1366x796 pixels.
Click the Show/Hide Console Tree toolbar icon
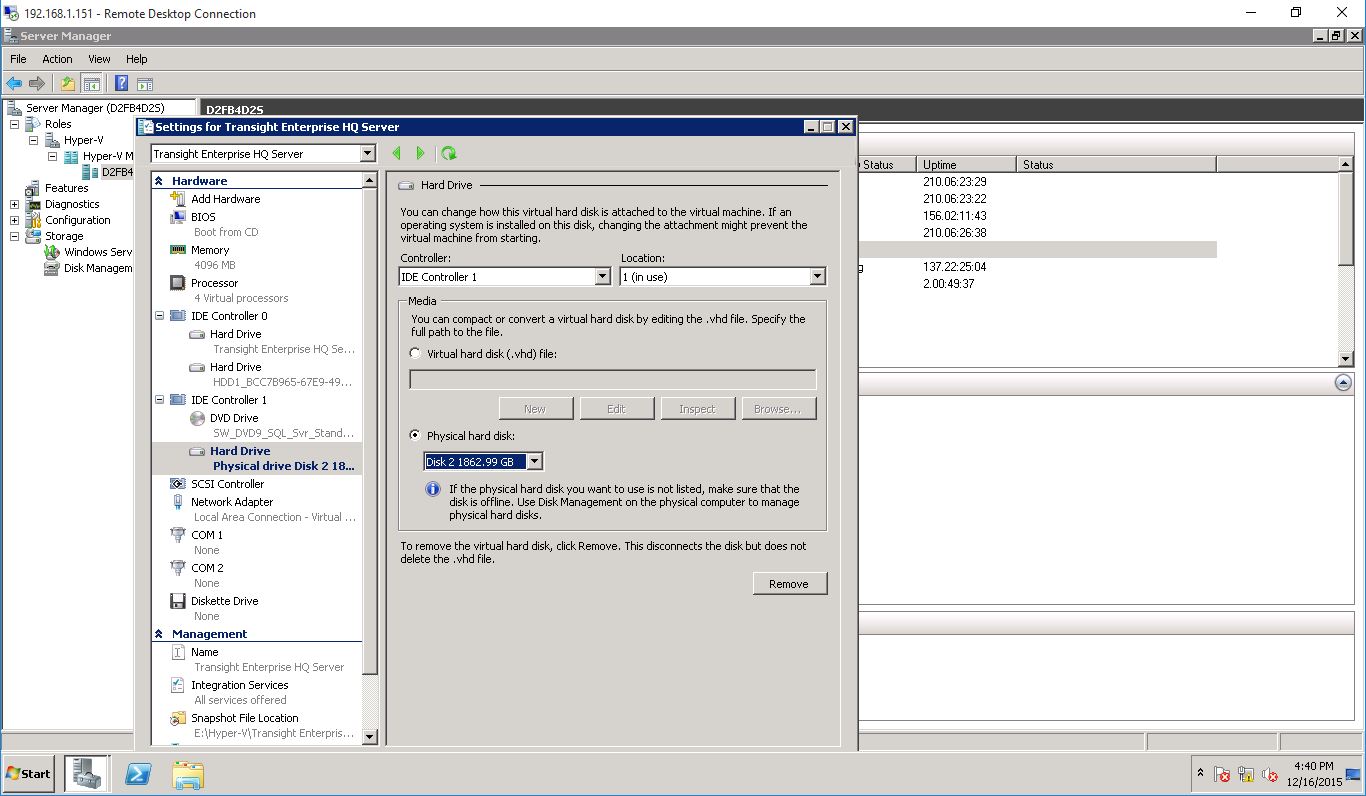pos(91,84)
